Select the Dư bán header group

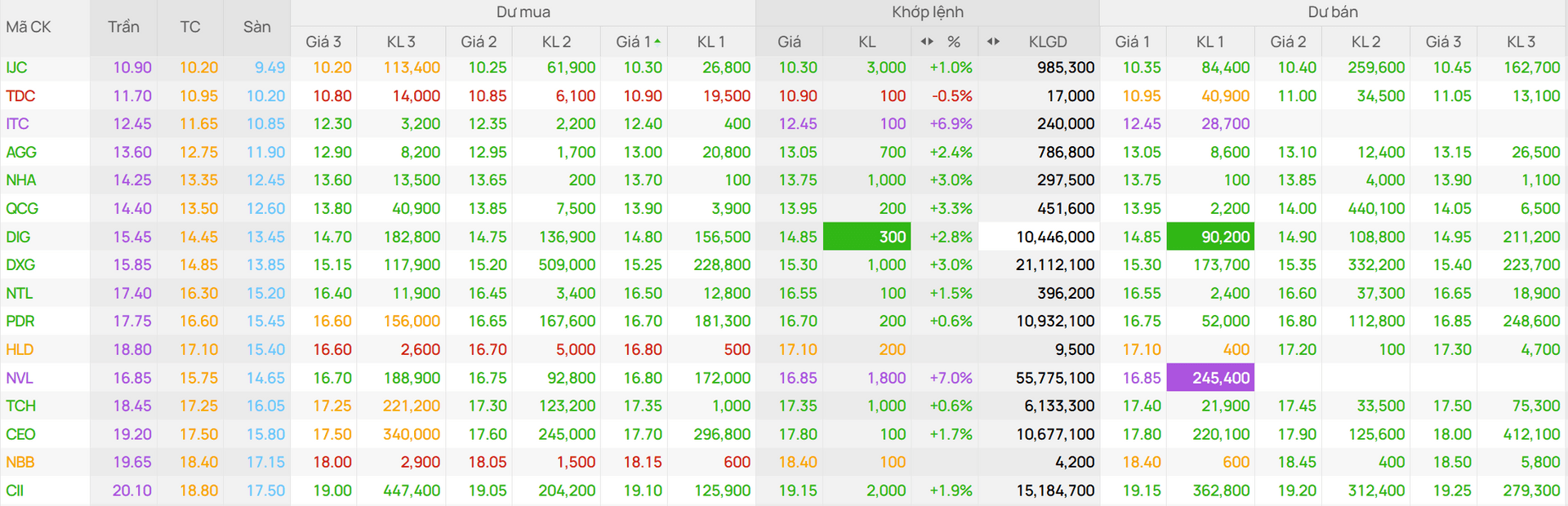[1333, 12]
